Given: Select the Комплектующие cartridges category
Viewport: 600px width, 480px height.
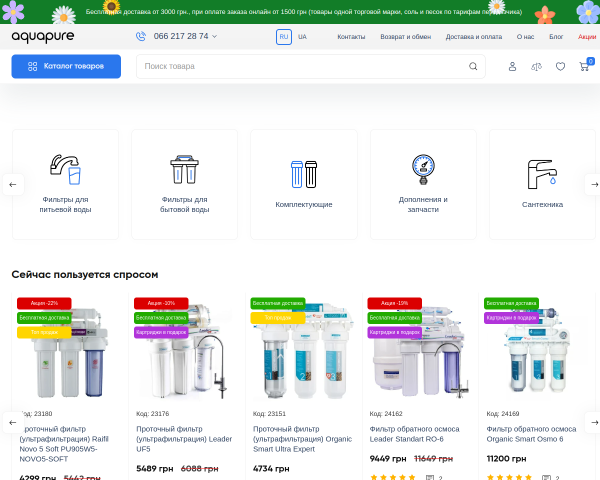Looking at the screenshot, I should [x=304, y=184].
